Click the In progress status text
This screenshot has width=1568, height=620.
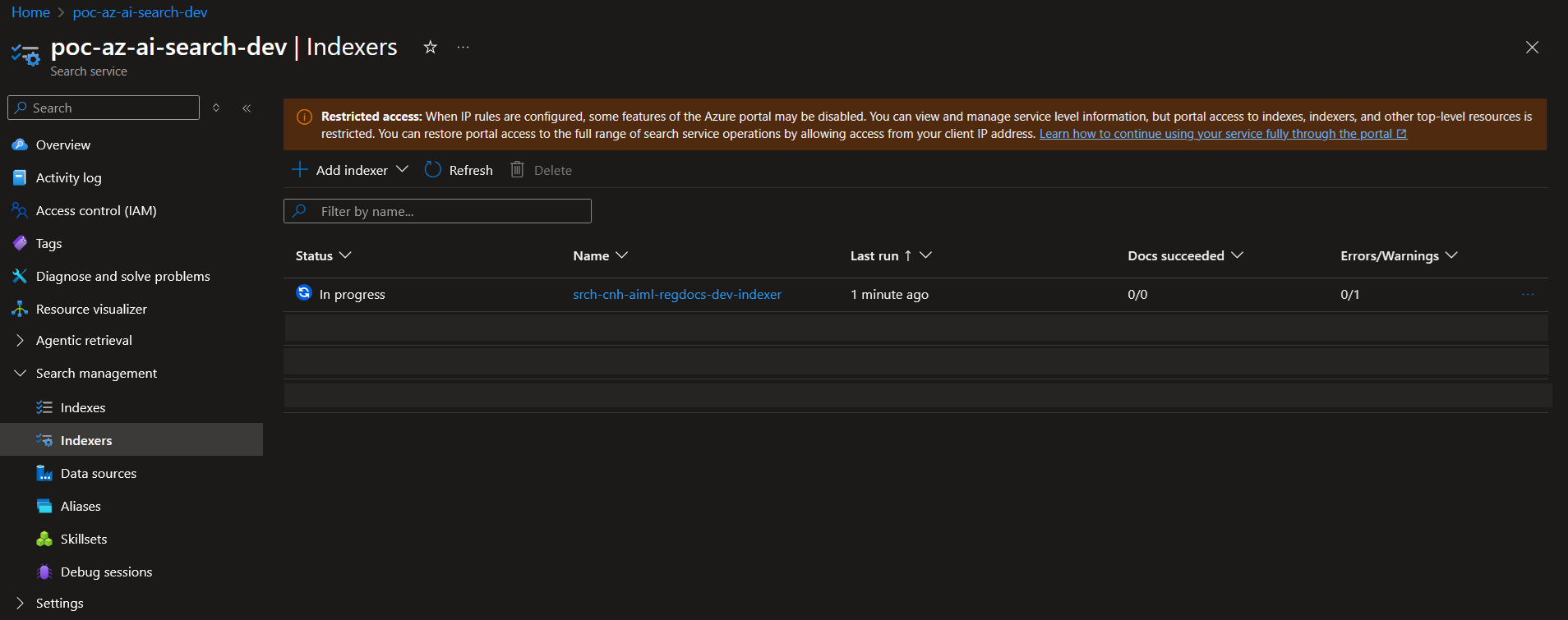pos(352,294)
